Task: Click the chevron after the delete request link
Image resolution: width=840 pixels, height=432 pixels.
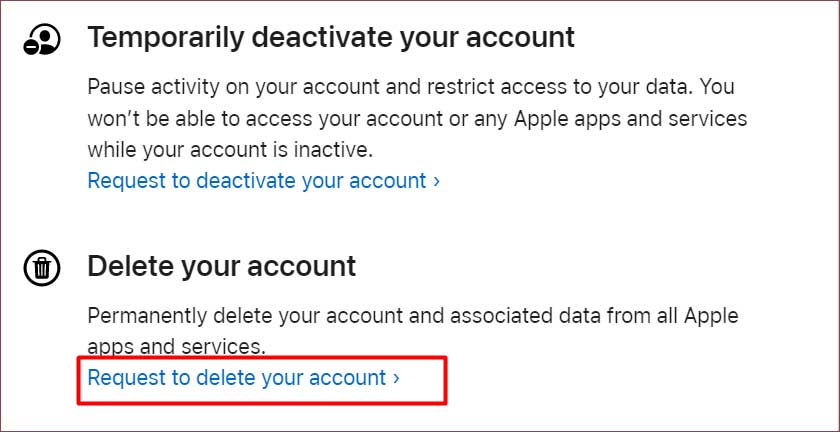Action: (x=396, y=378)
